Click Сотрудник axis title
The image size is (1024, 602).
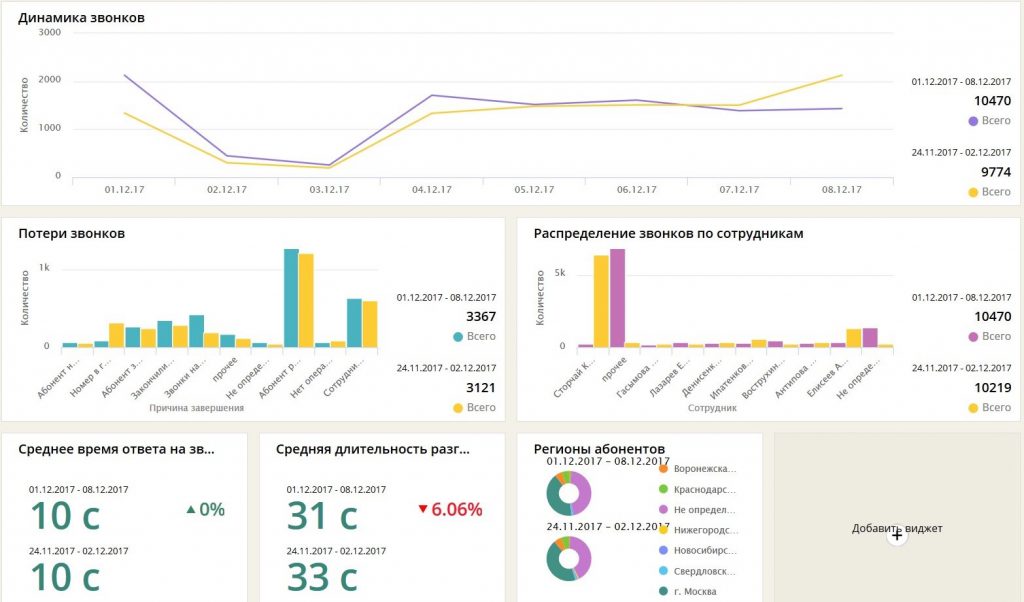pyautogui.click(x=712, y=408)
